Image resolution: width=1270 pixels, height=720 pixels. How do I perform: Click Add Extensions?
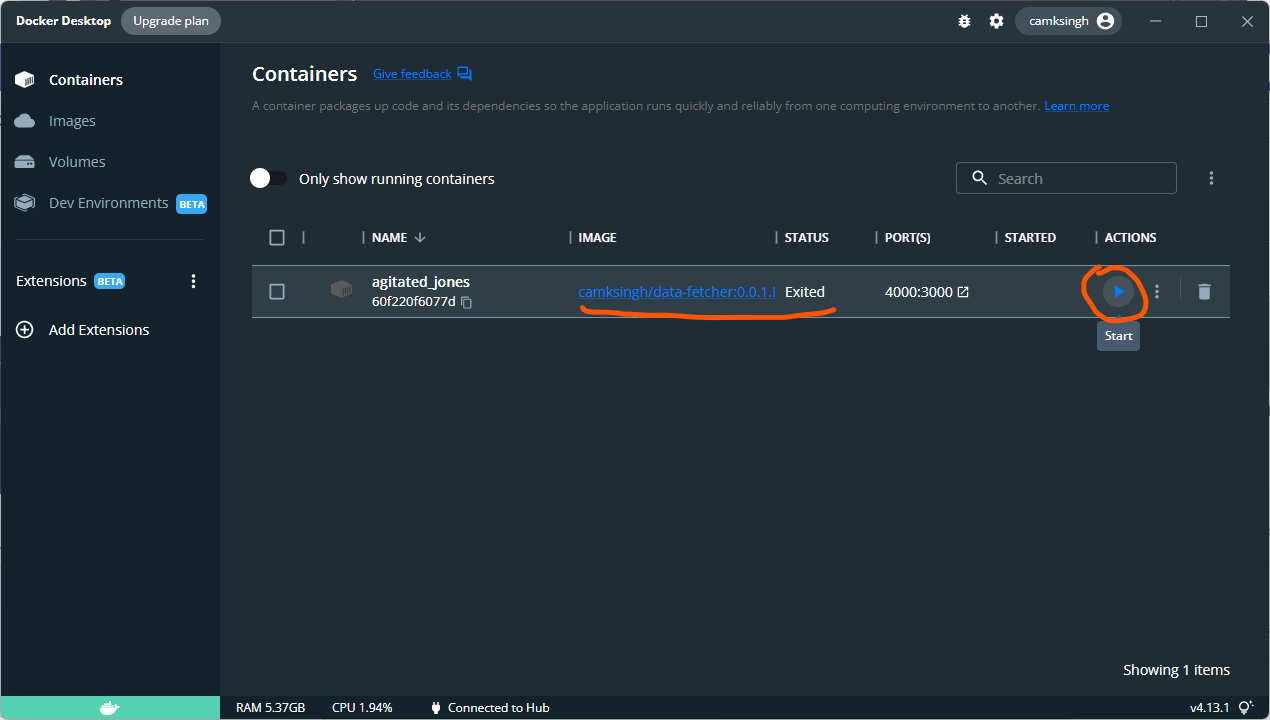click(x=83, y=330)
